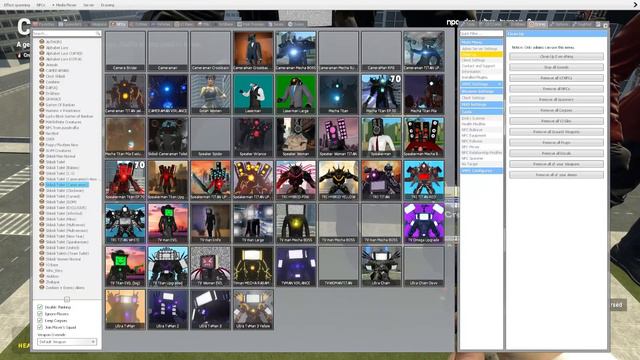
Task: Click the Clean Up Everything button
Action: tap(556, 56)
